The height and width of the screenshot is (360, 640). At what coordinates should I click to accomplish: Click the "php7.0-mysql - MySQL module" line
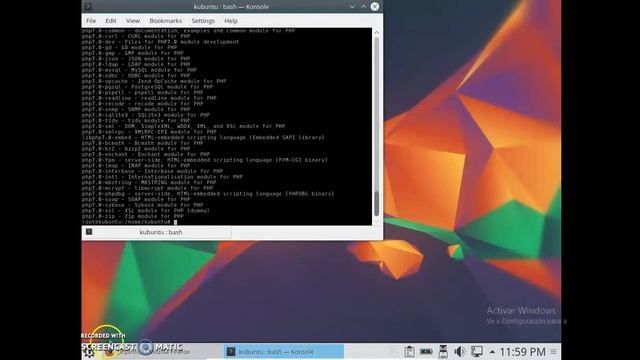pyautogui.click(x=139, y=70)
